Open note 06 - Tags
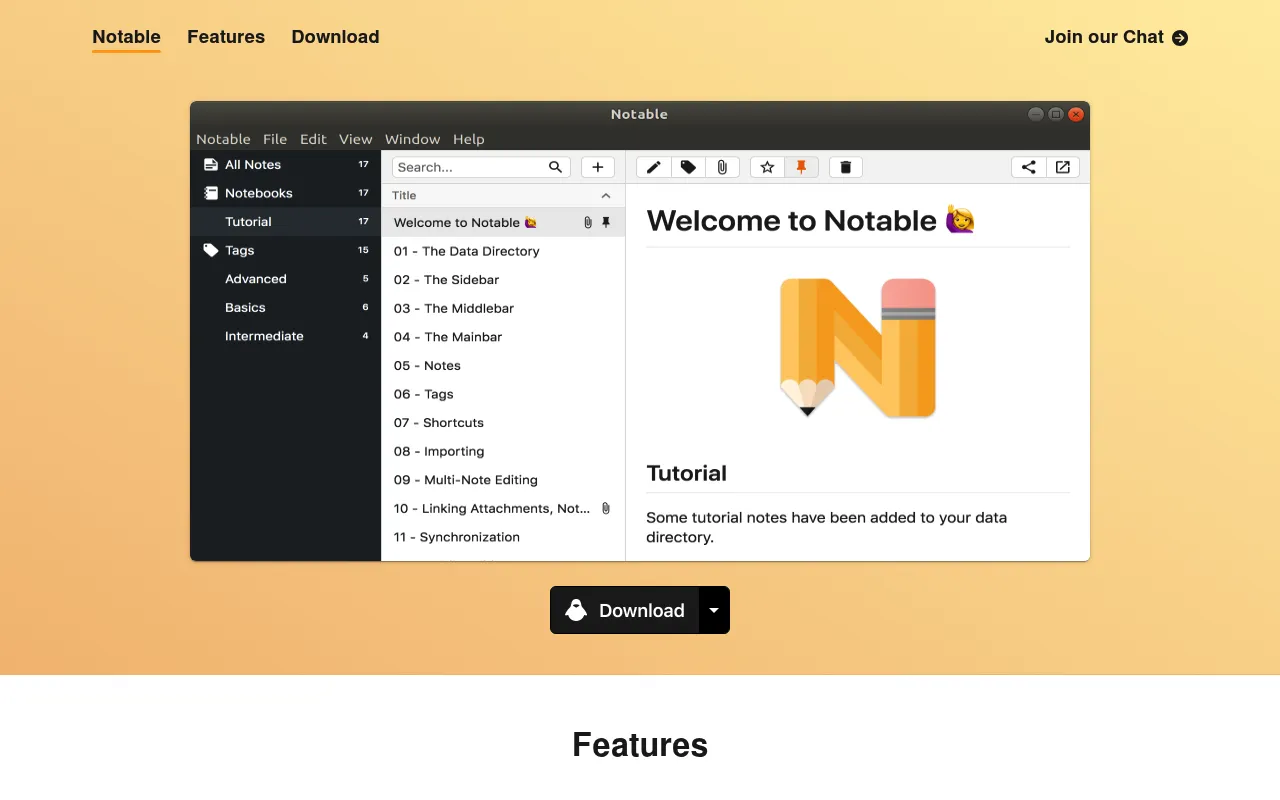 [503, 394]
